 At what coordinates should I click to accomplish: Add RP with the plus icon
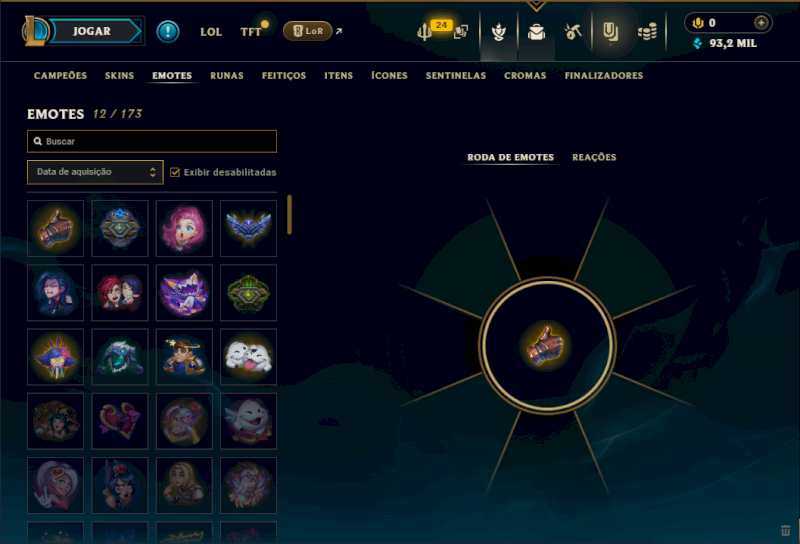pos(761,22)
